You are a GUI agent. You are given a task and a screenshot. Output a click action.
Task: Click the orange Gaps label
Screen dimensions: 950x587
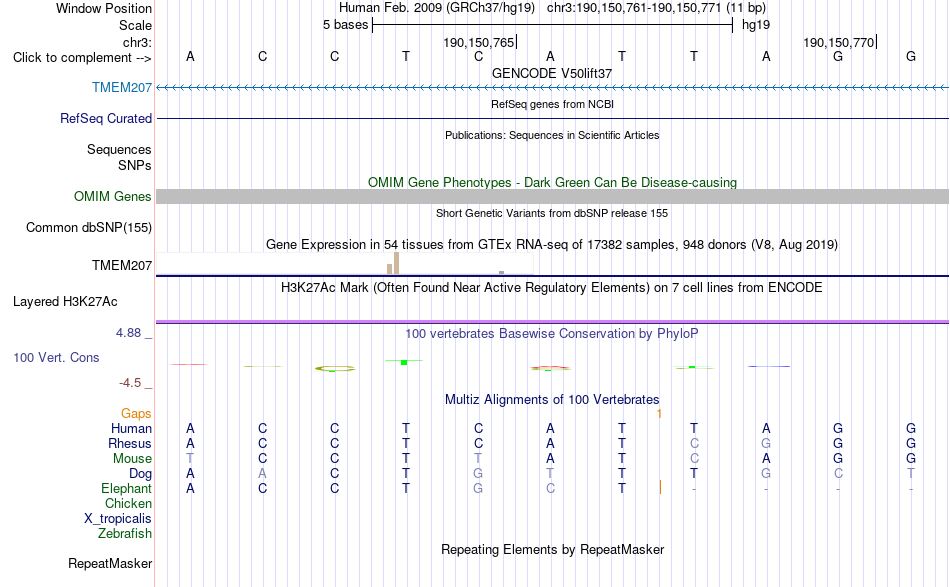click(x=136, y=413)
